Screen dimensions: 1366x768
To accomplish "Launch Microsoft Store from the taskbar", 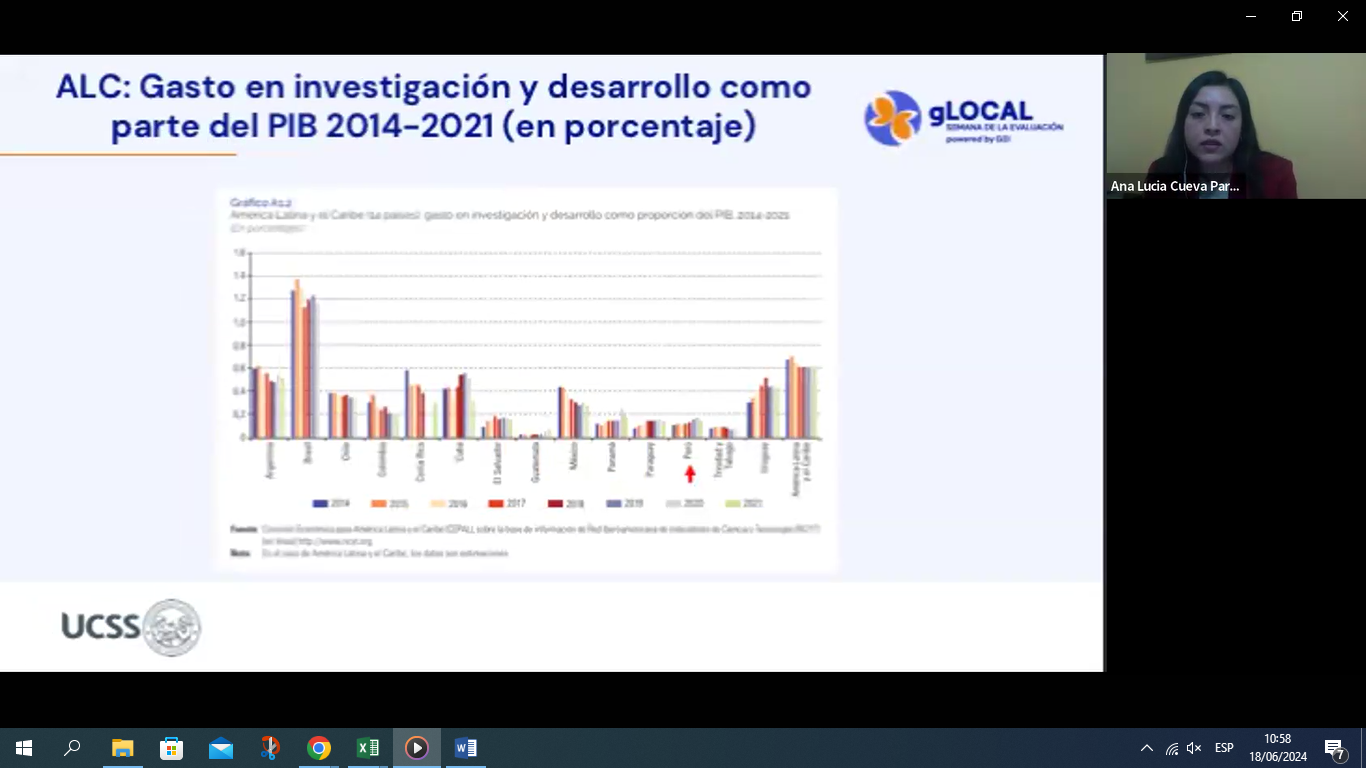I will 171,748.
